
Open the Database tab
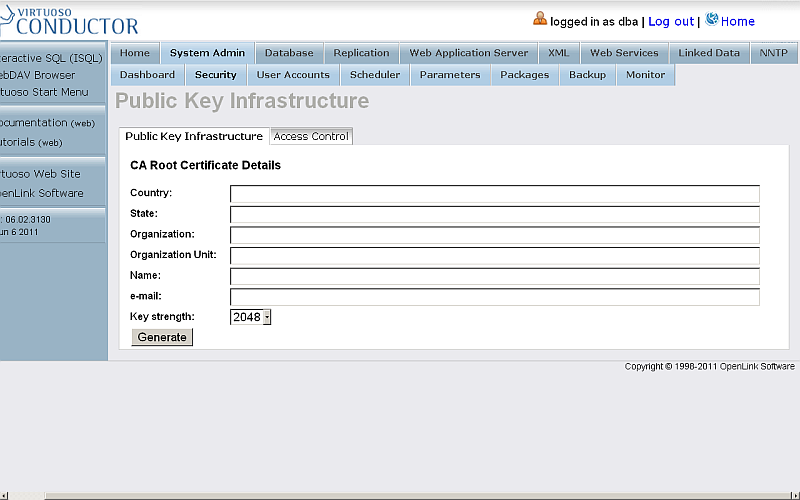(289, 53)
